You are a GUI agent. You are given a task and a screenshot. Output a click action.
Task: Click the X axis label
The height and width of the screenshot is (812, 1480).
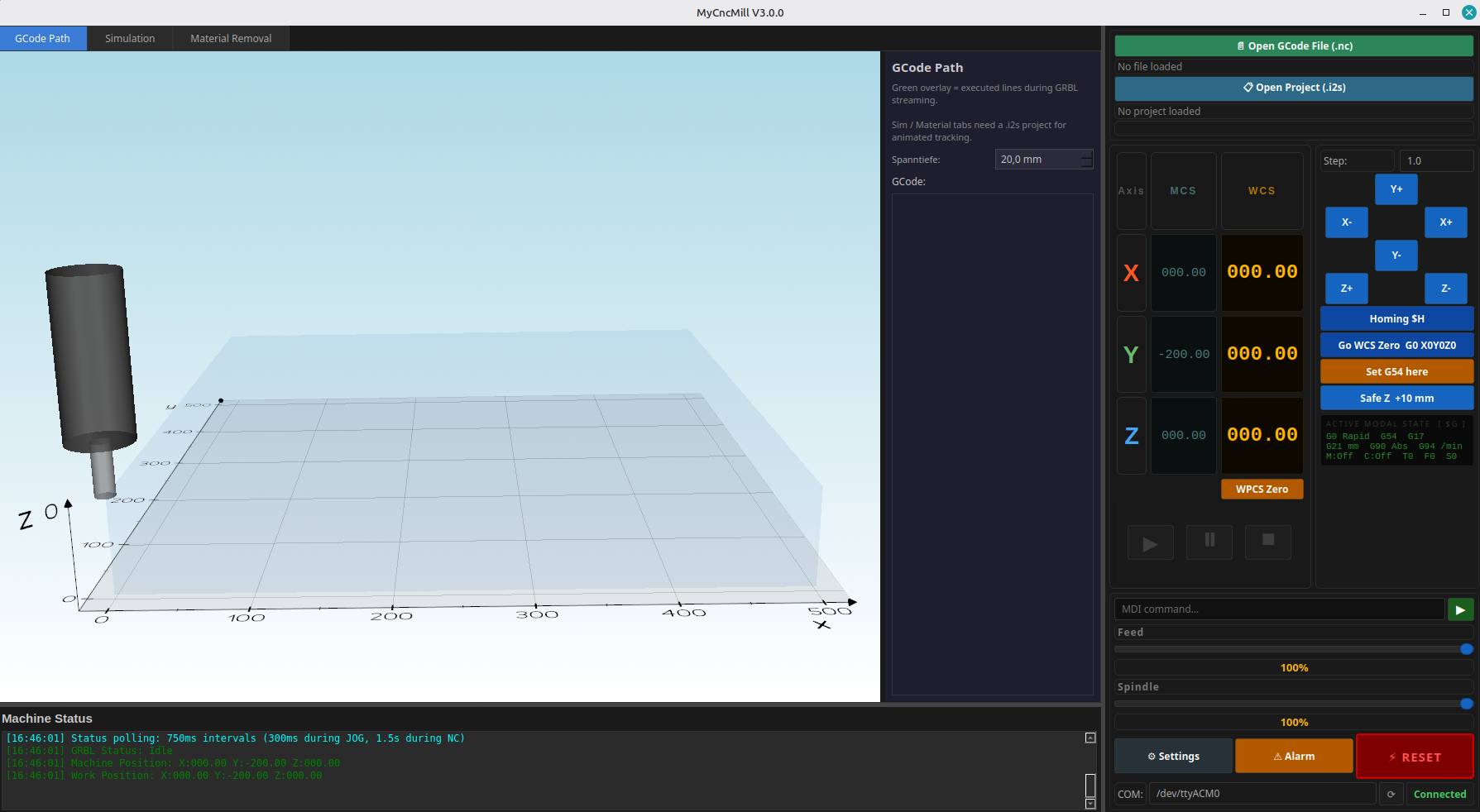coord(1132,273)
